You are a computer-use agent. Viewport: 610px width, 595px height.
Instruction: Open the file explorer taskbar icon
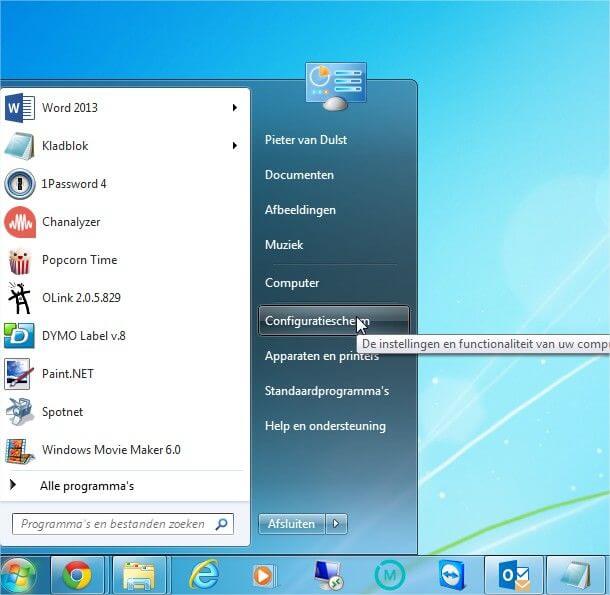tap(138, 575)
